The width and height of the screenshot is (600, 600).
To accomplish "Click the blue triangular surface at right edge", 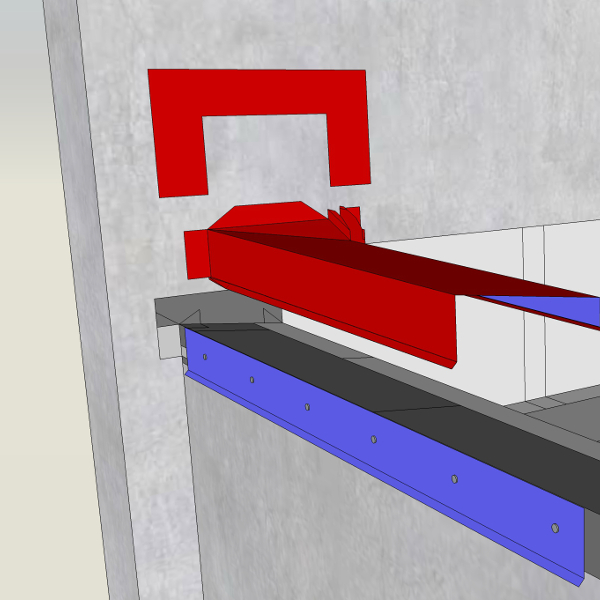I will pyautogui.click(x=560, y=311).
